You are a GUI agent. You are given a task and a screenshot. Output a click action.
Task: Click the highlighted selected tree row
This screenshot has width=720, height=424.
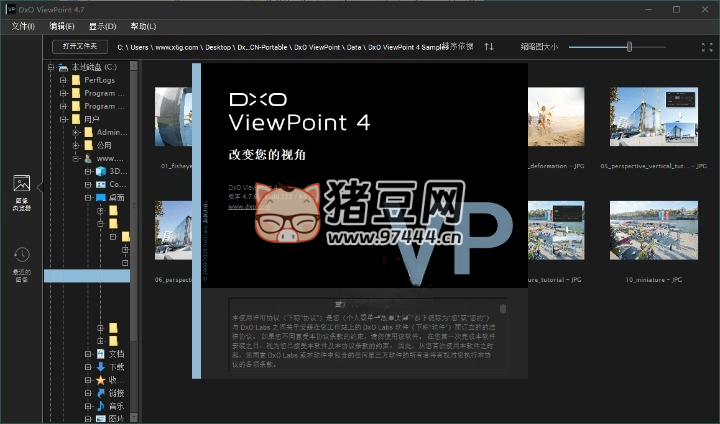[87, 276]
